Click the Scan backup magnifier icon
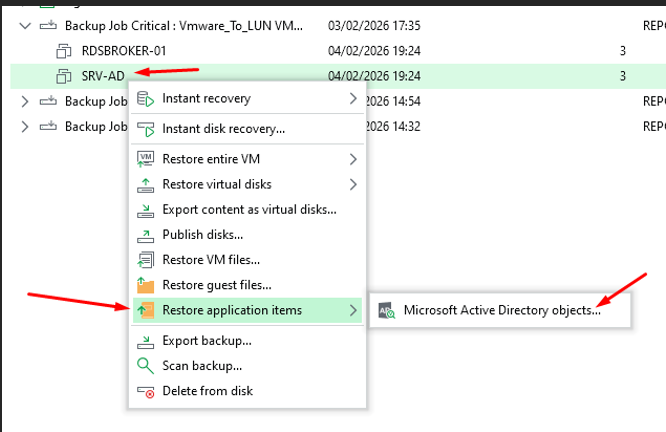Viewport: 666px width, 432px height. pyautogui.click(x=145, y=366)
